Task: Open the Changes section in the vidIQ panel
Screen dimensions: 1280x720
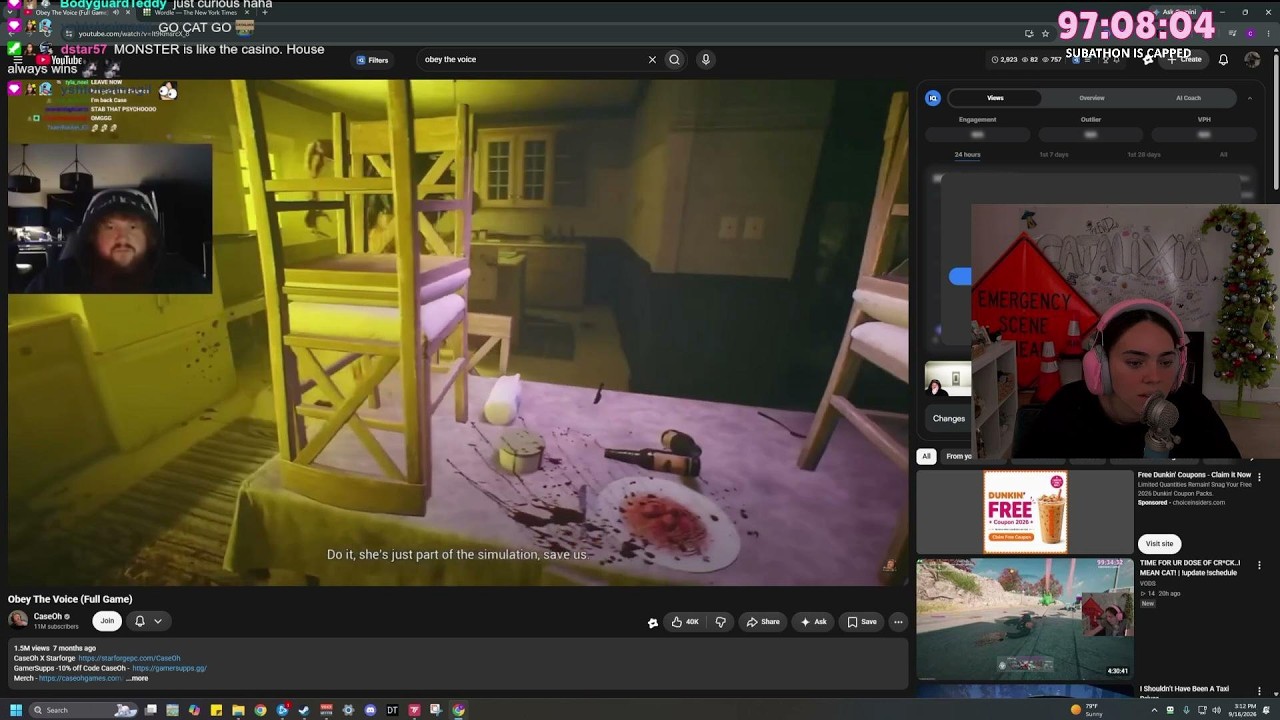Action: [x=948, y=418]
